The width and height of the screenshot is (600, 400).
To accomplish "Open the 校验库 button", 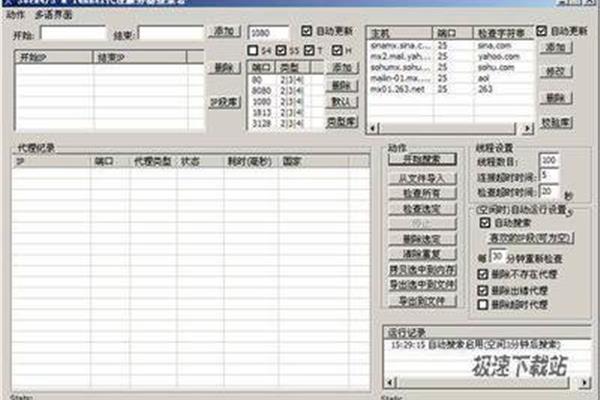I will (556, 122).
